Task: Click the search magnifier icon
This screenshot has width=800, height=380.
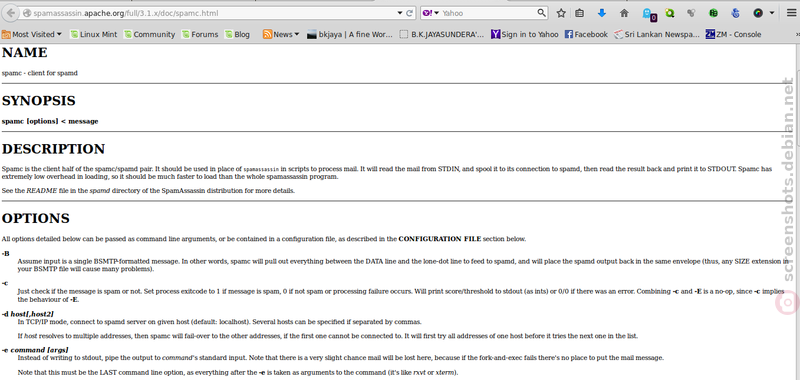Action: pos(542,13)
